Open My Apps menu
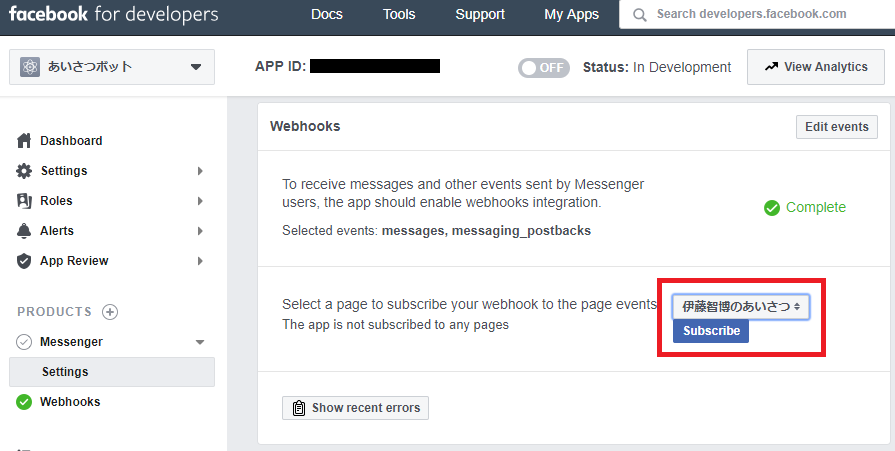 (x=571, y=15)
